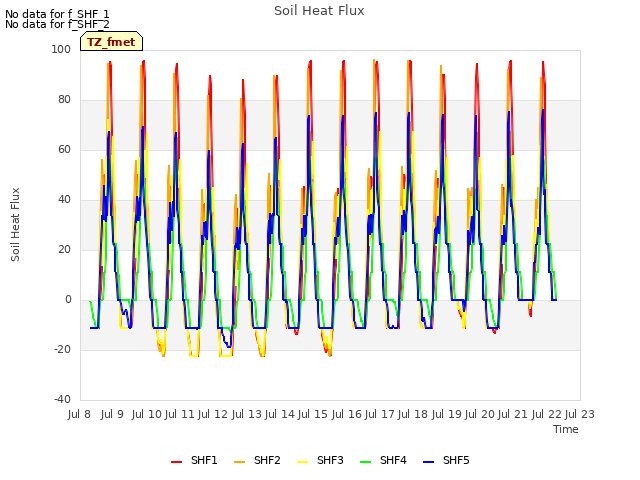This screenshot has height=480, width=640.
Task: Click the 'Jul 16' x-axis tick label
Action: tap(347, 414)
